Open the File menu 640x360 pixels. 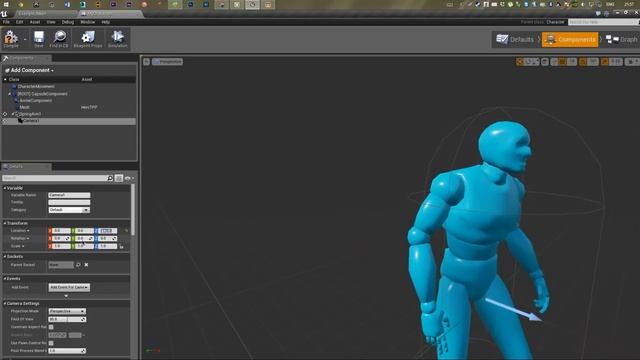6,22
